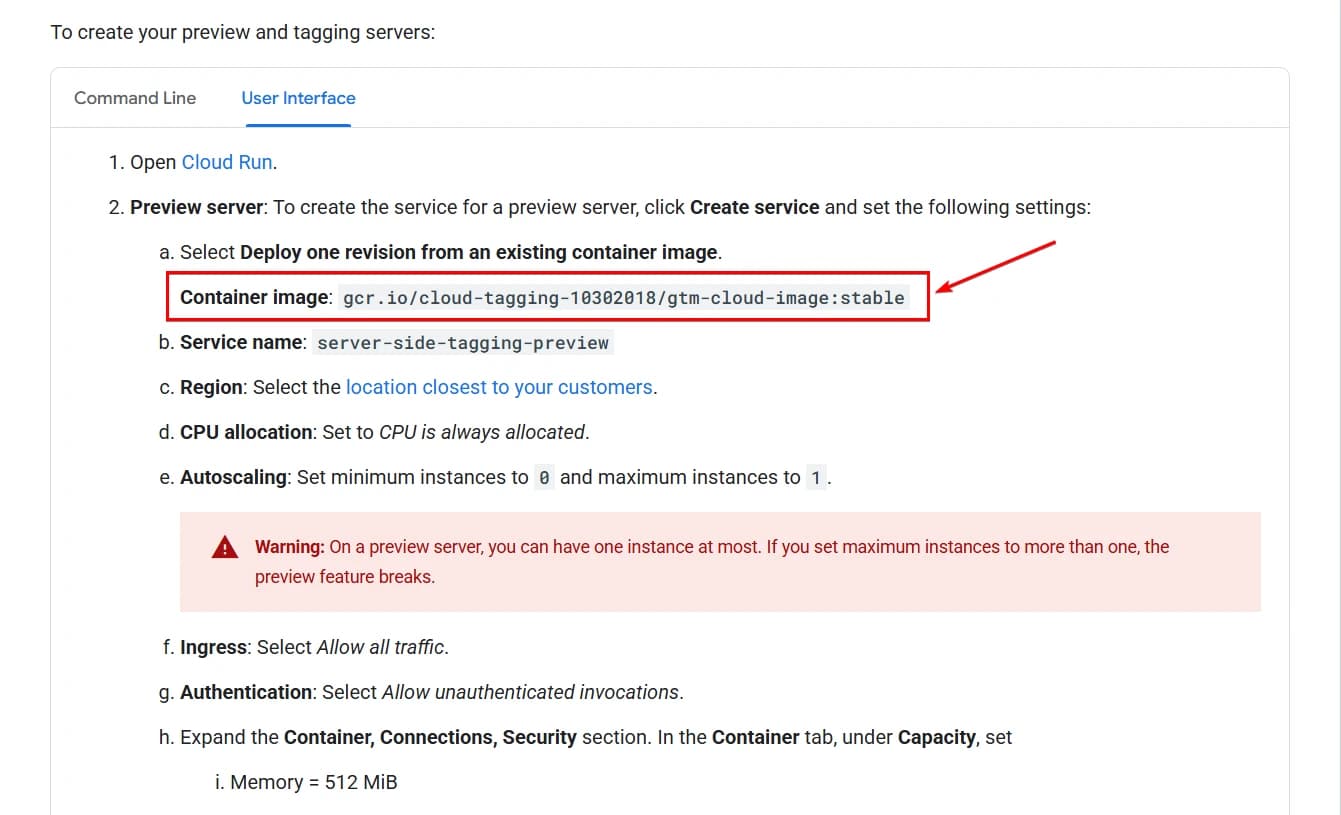
Task: Click the bolded Create service text
Action: (754, 207)
